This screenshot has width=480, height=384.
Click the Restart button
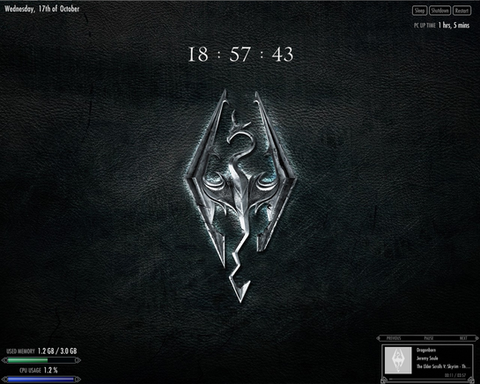[x=462, y=11]
